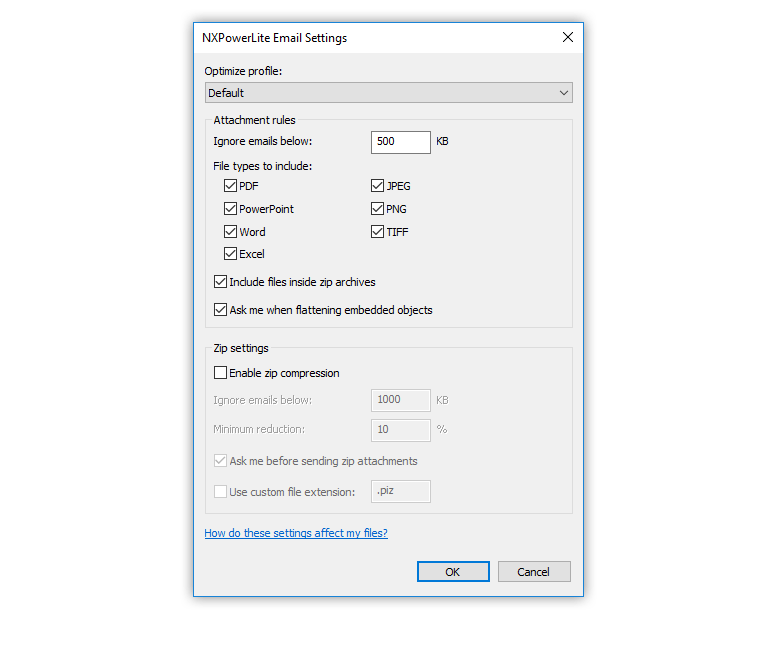Close the NXPowerLite Email Settings dialog
This screenshot has height=647, width=776.
568,38
